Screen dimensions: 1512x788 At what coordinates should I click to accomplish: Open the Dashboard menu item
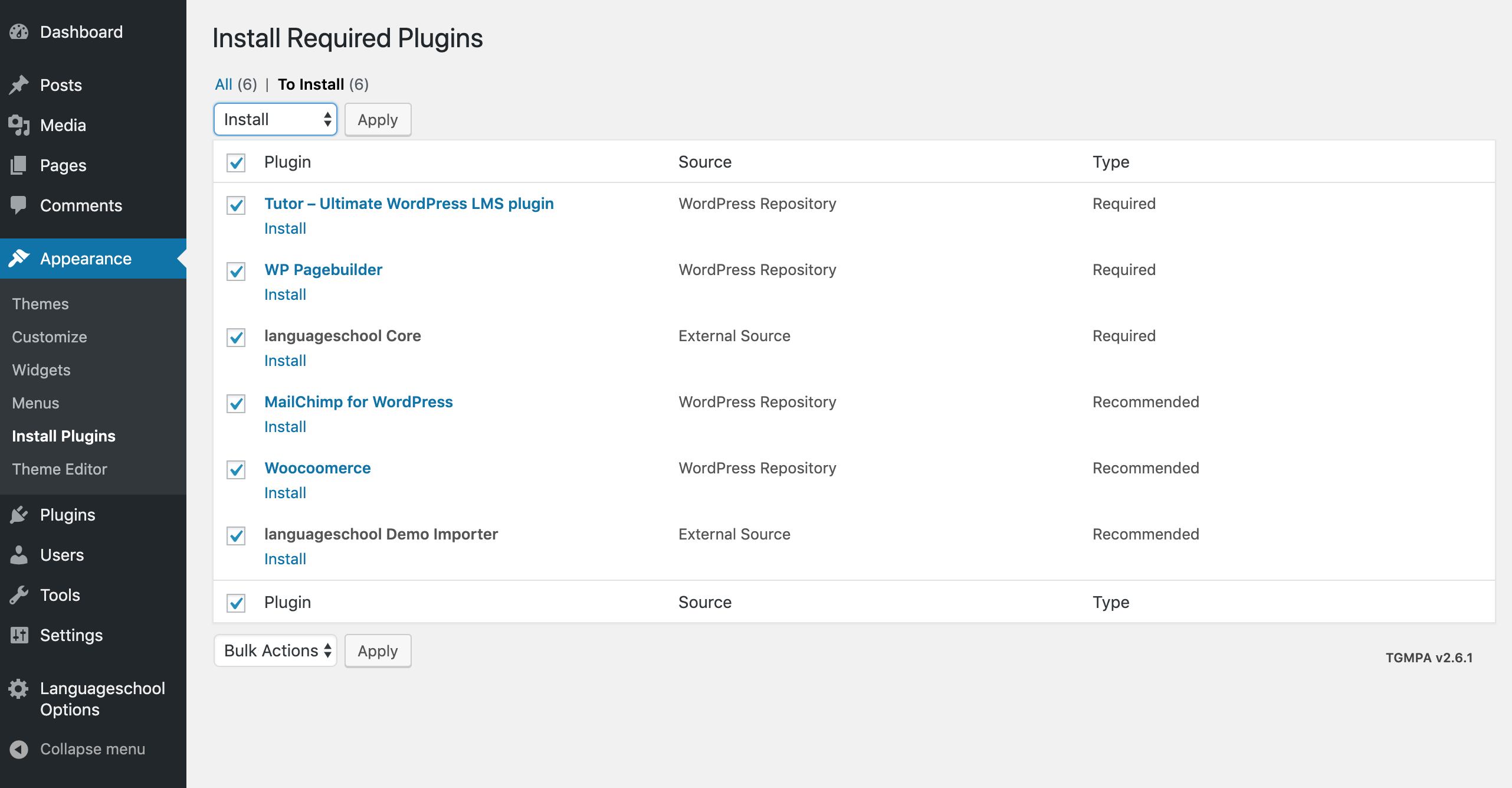click(93, 32)
